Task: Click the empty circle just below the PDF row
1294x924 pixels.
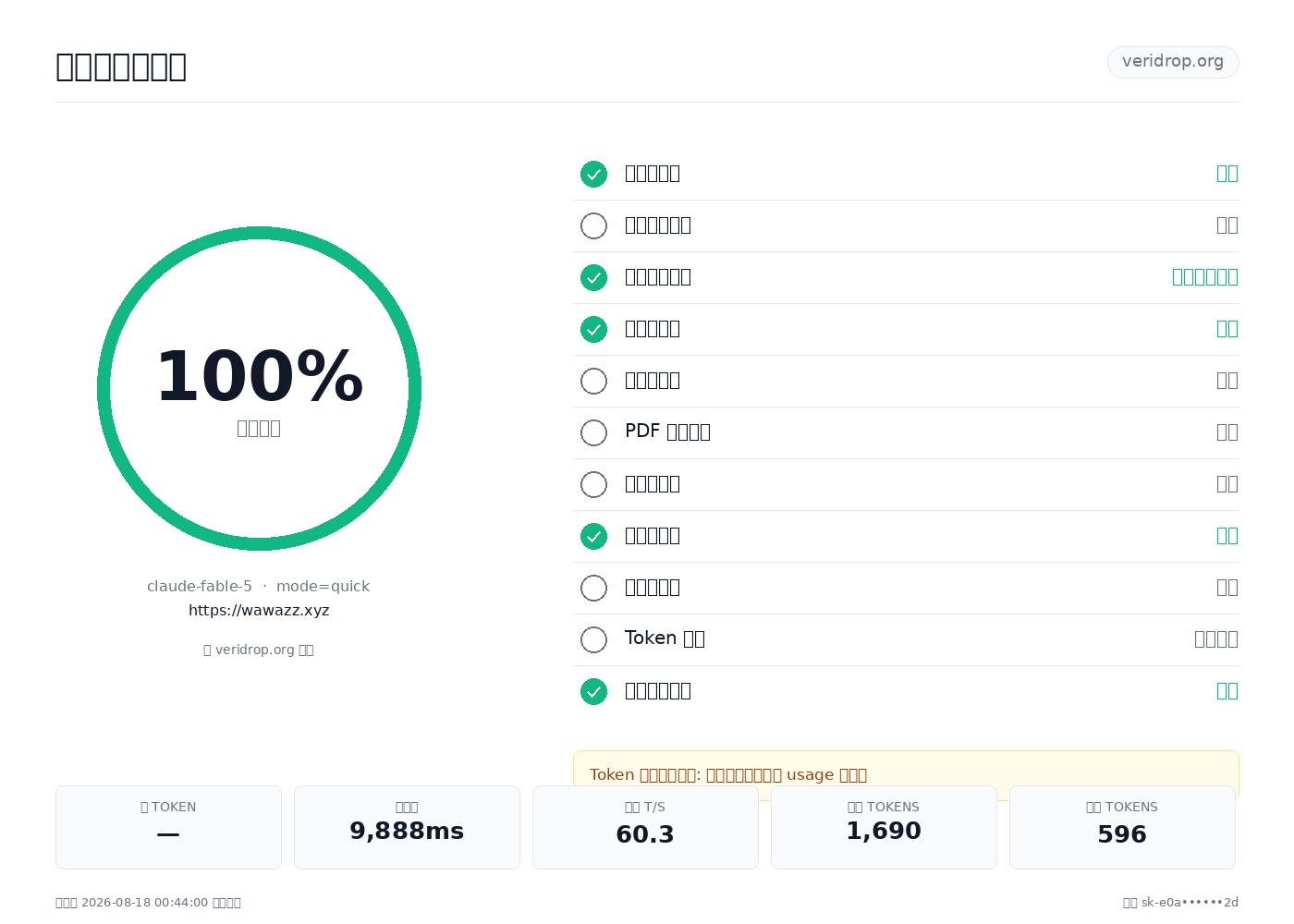Action: (593, 484)
